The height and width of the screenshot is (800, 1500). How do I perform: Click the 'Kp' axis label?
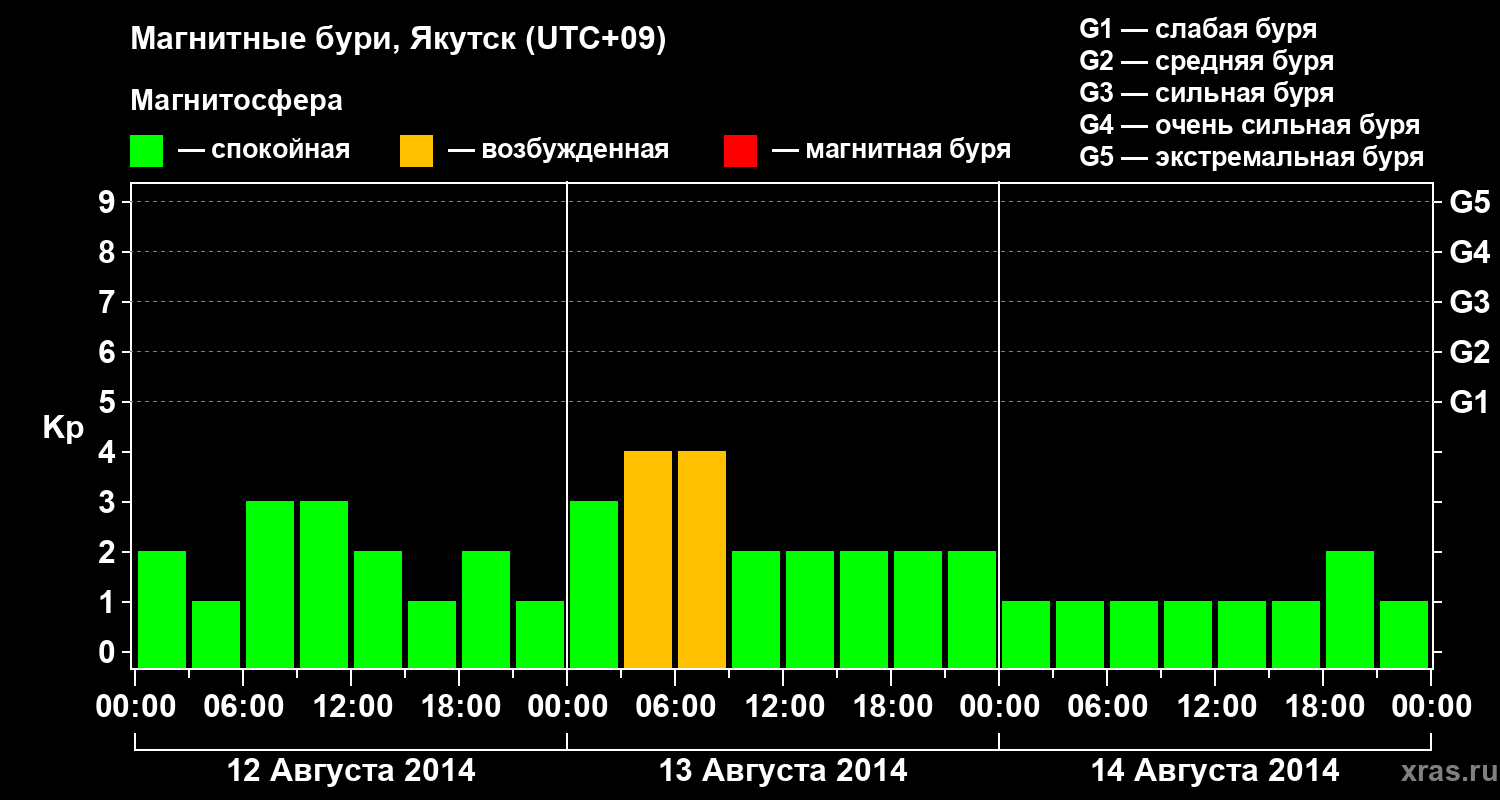63,428
